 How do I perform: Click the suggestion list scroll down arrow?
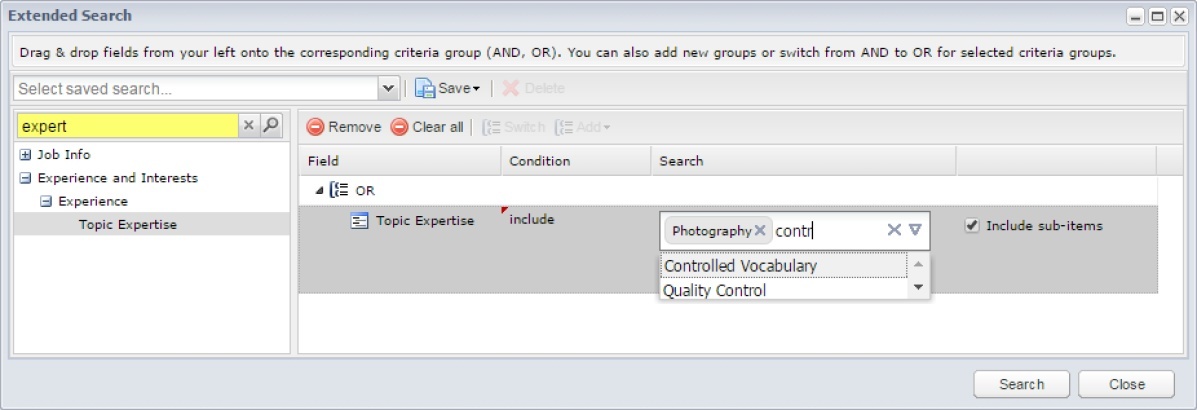point(918,288)
